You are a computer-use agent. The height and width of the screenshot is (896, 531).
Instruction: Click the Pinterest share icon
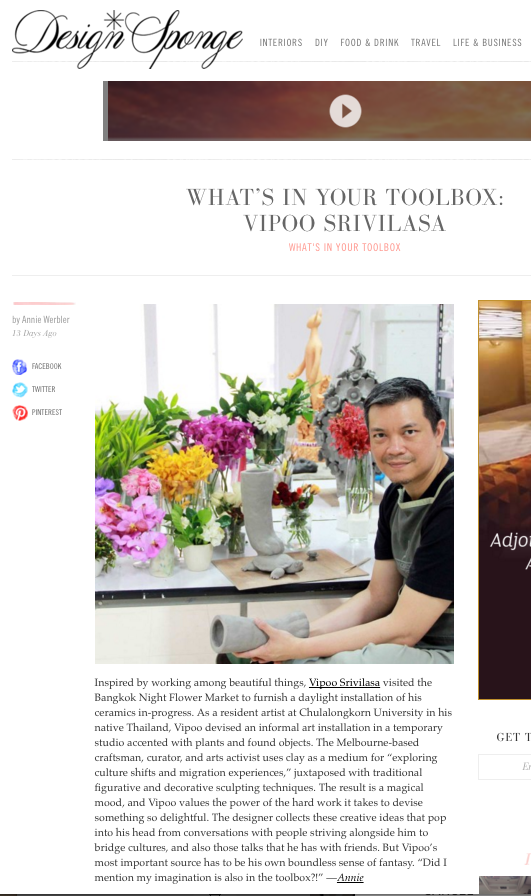coord(20,413)
